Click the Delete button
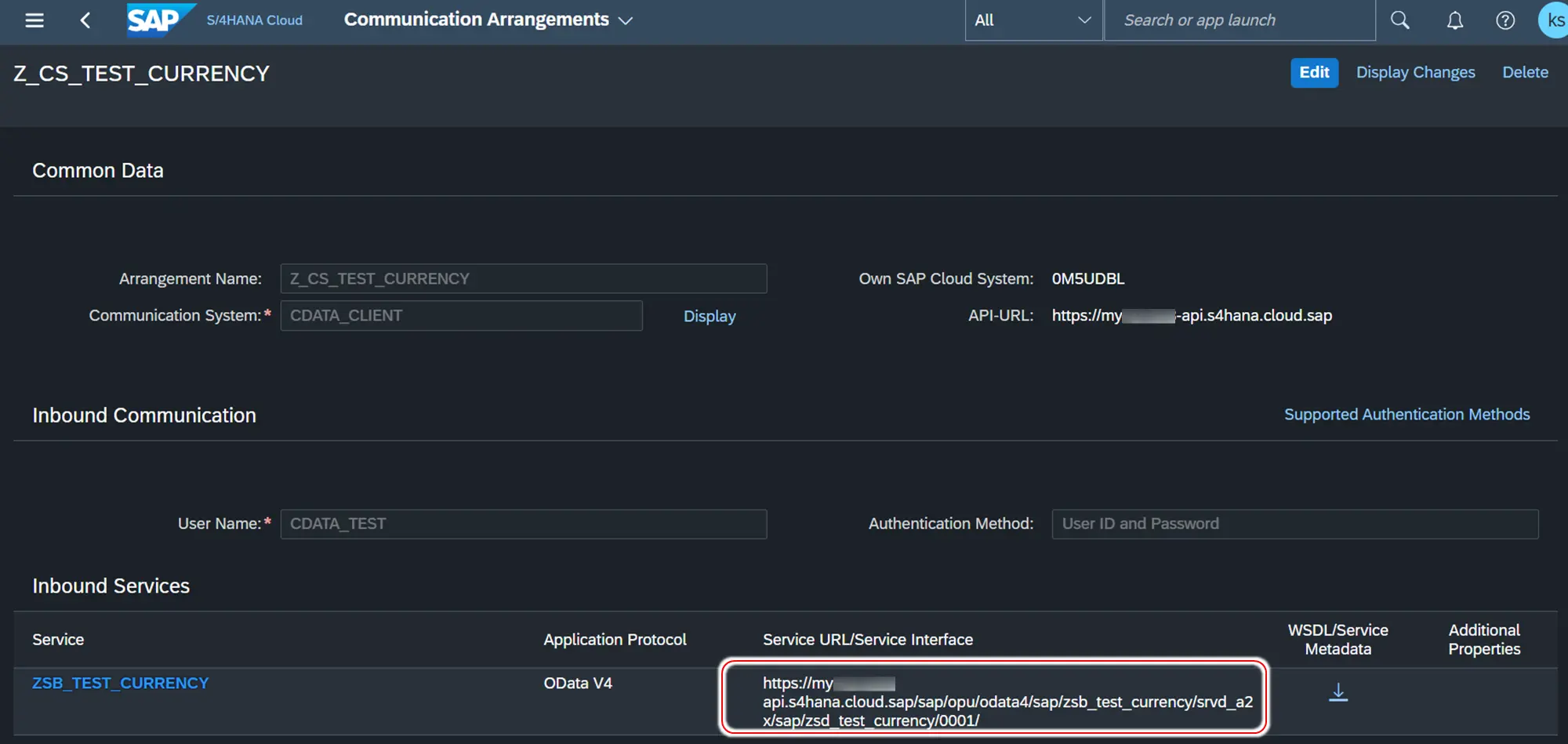 (x=1525, y=72)
